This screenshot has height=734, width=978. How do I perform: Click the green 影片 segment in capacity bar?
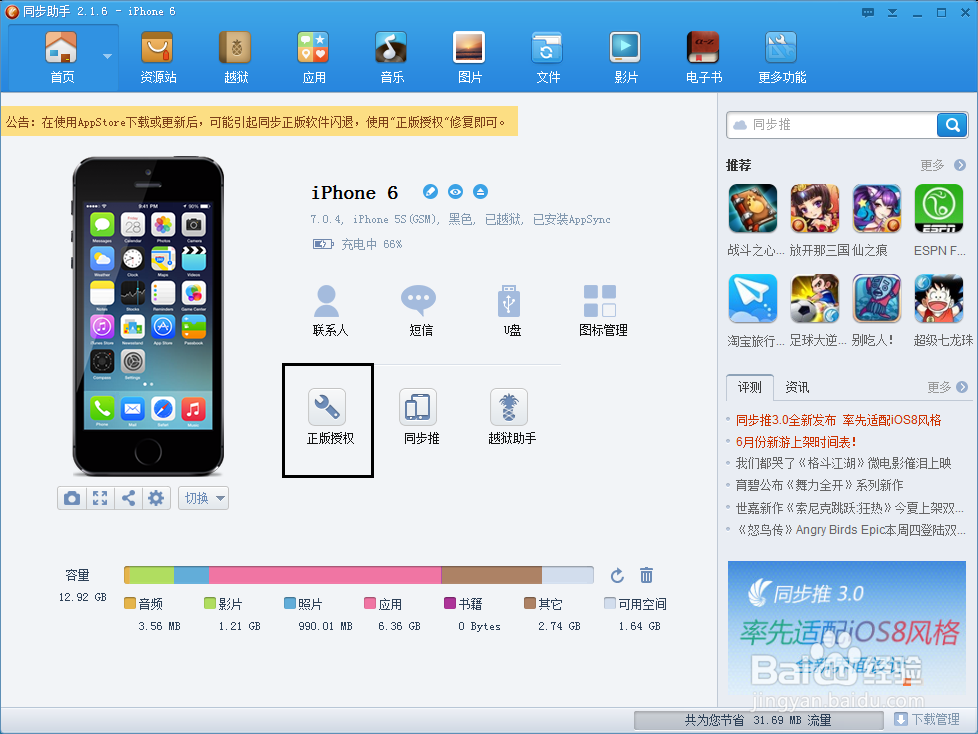click(x=152, y=575)
